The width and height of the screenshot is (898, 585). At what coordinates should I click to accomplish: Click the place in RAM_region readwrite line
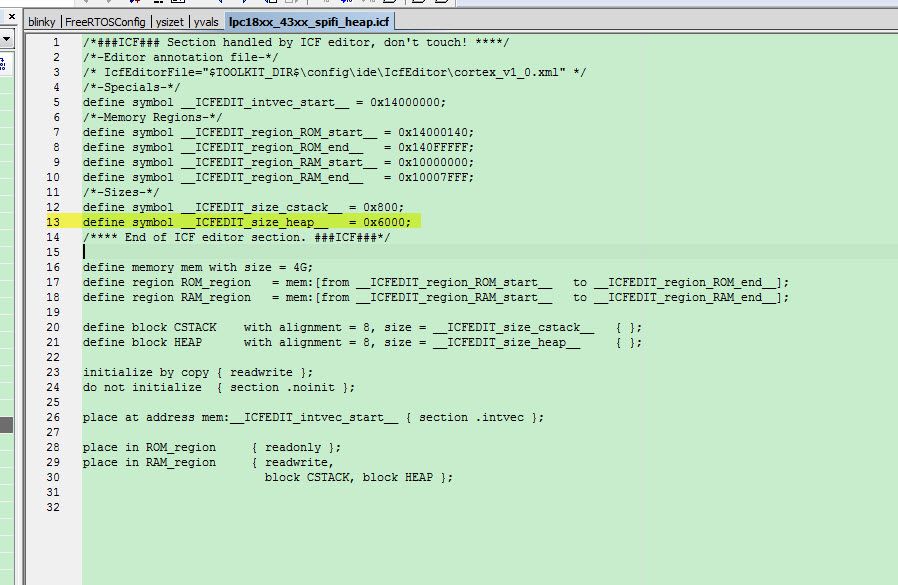(x=208, y=462)
